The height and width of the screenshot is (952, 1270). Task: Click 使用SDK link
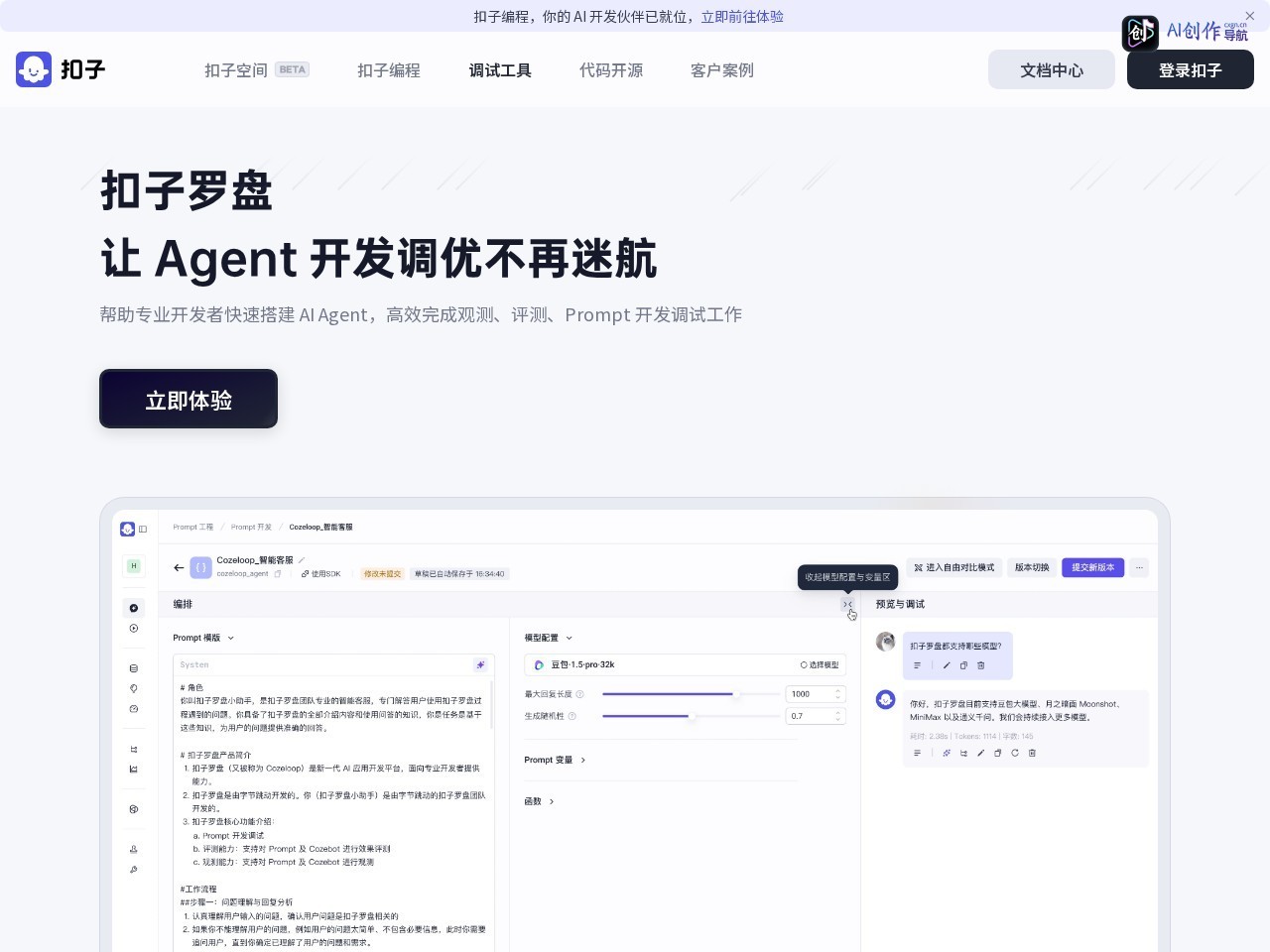(x=321, y=574)
